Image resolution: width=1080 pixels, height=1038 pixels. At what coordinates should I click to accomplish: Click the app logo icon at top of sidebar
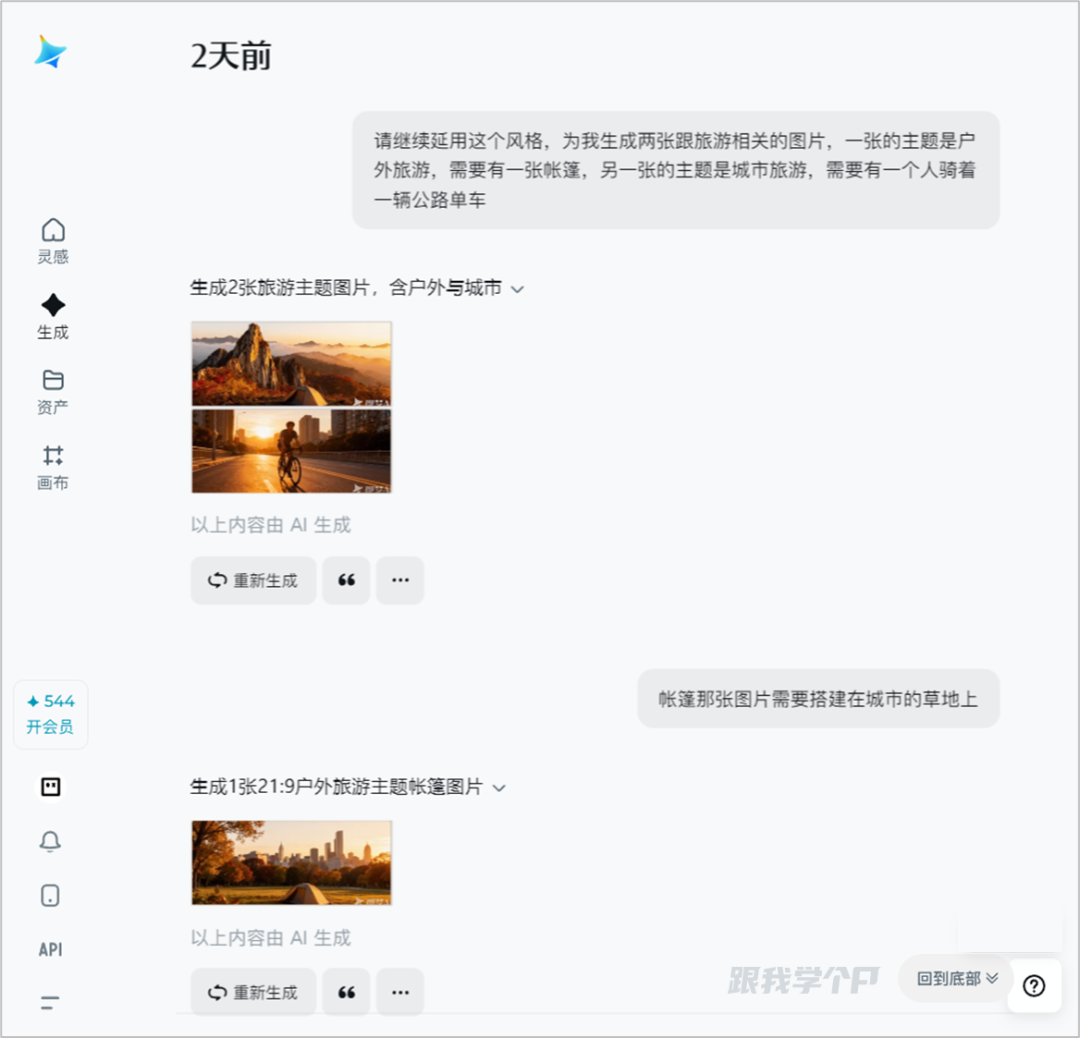50,52
